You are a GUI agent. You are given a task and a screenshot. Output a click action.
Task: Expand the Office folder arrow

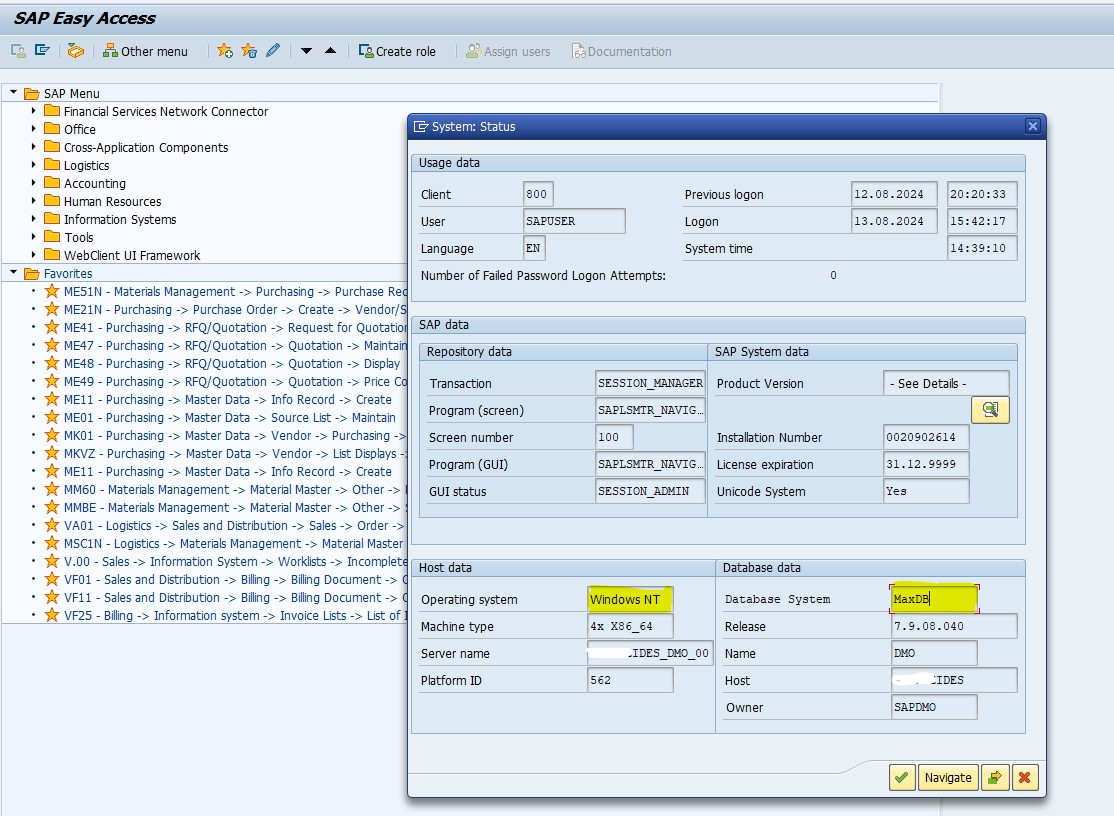[x=33, y=129]
